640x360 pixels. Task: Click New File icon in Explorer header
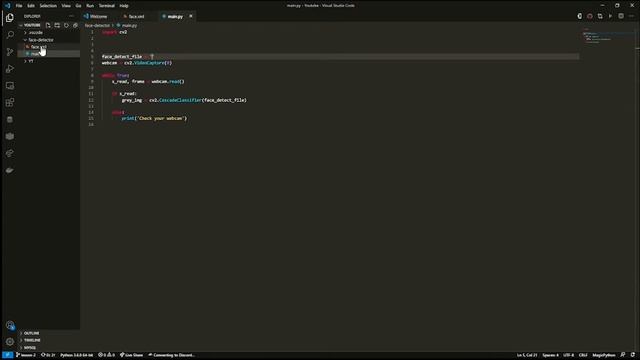[48, 25]
